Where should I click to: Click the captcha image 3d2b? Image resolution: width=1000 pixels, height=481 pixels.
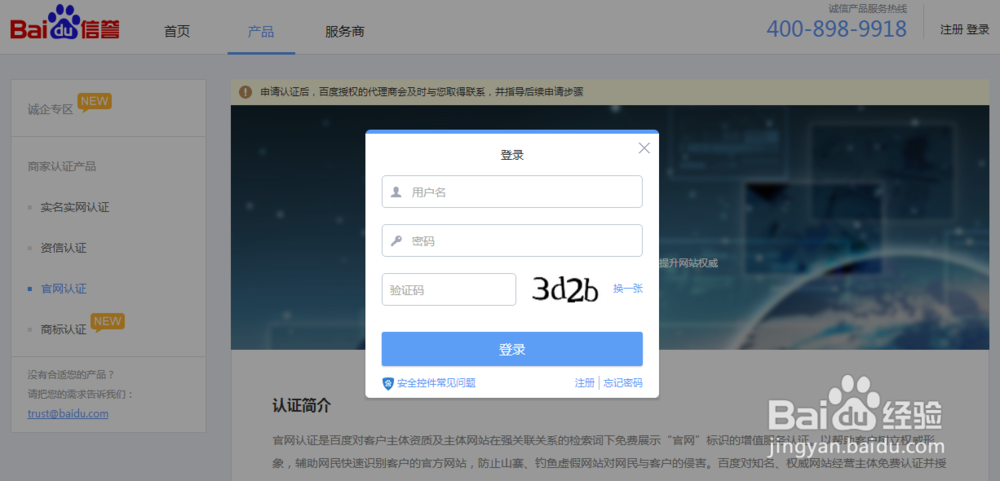point(565,290)
